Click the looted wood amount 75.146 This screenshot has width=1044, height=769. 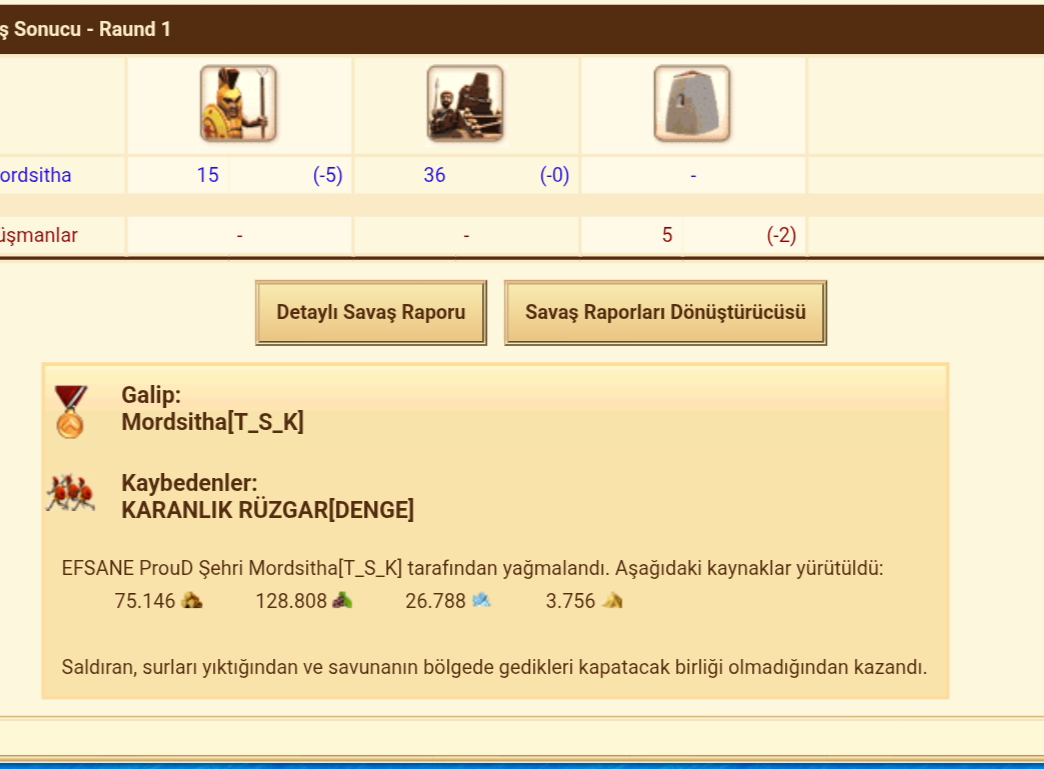[x=144, y=601]
